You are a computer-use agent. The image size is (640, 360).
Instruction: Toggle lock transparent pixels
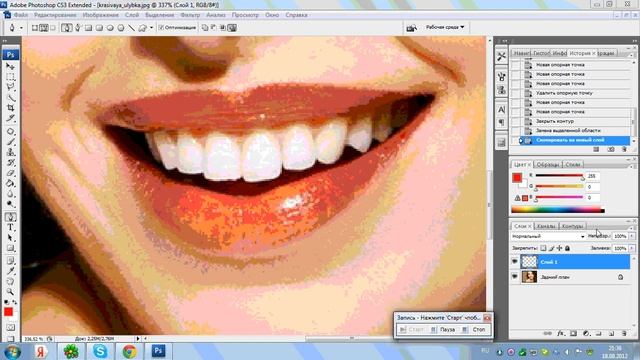click(543, 248)
